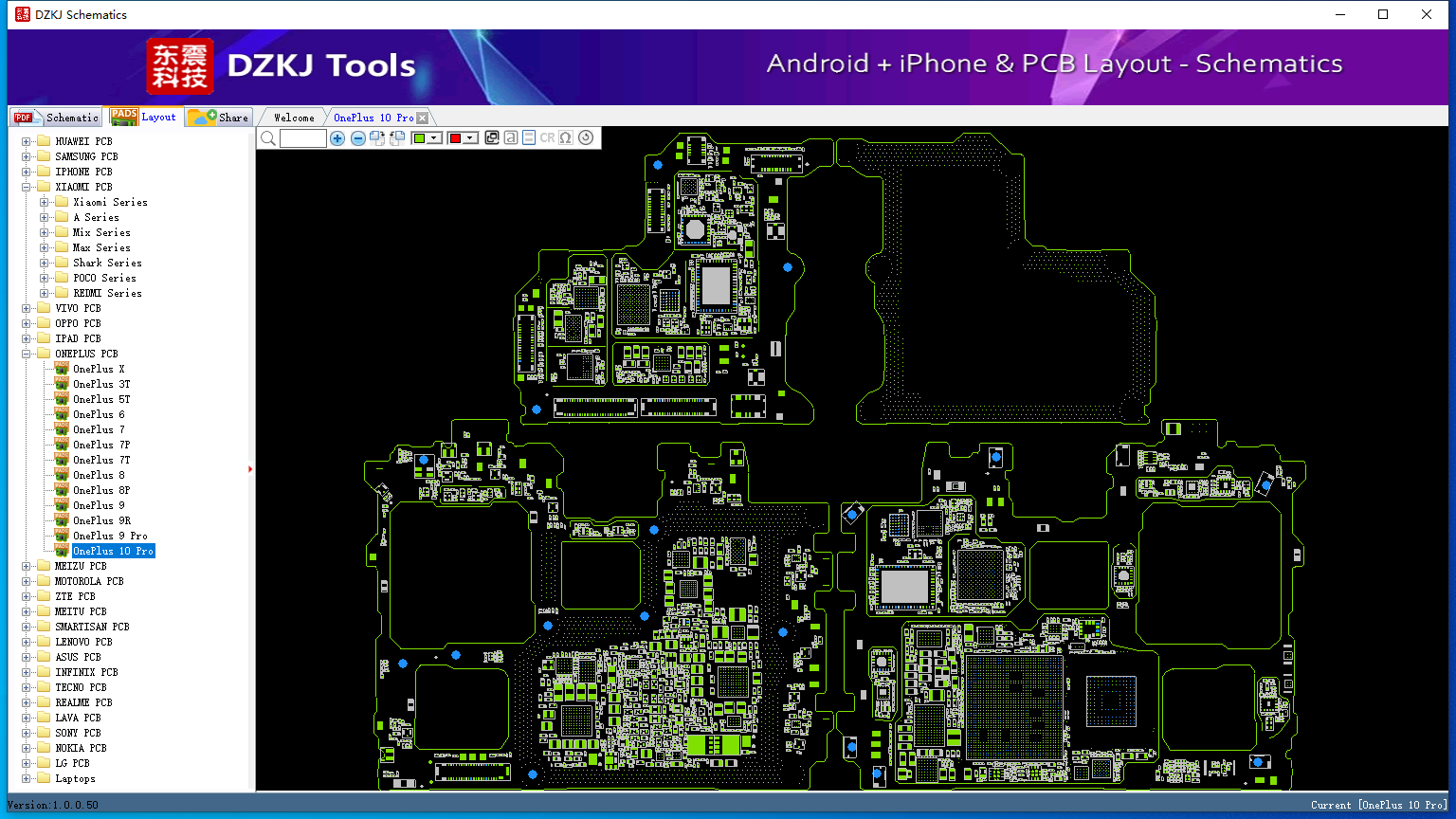Click the OnePlus 9 PADS file icon
The width and height of the screenshot is (1456, 819).
[x=62, y=505]
